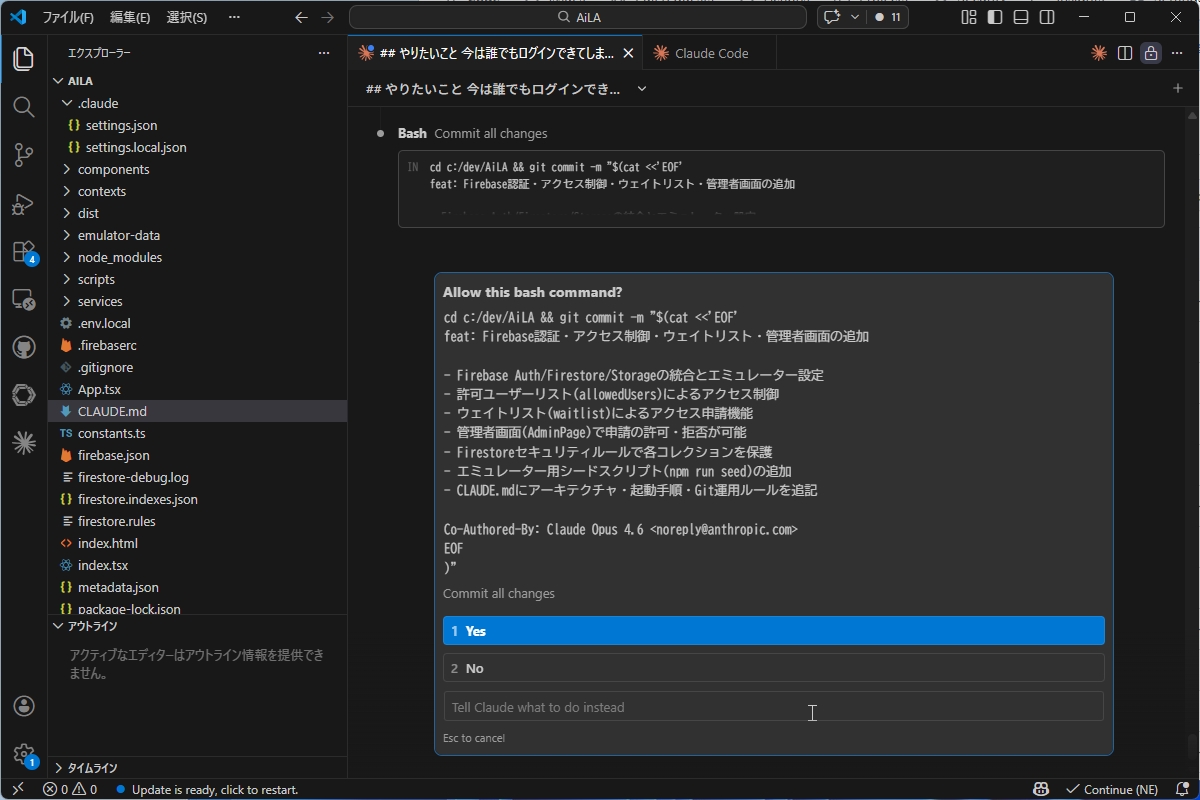Expand the contexts folder
This screenshot has height=800, width=1200.
pyautogui.click(x=67, y=191)
